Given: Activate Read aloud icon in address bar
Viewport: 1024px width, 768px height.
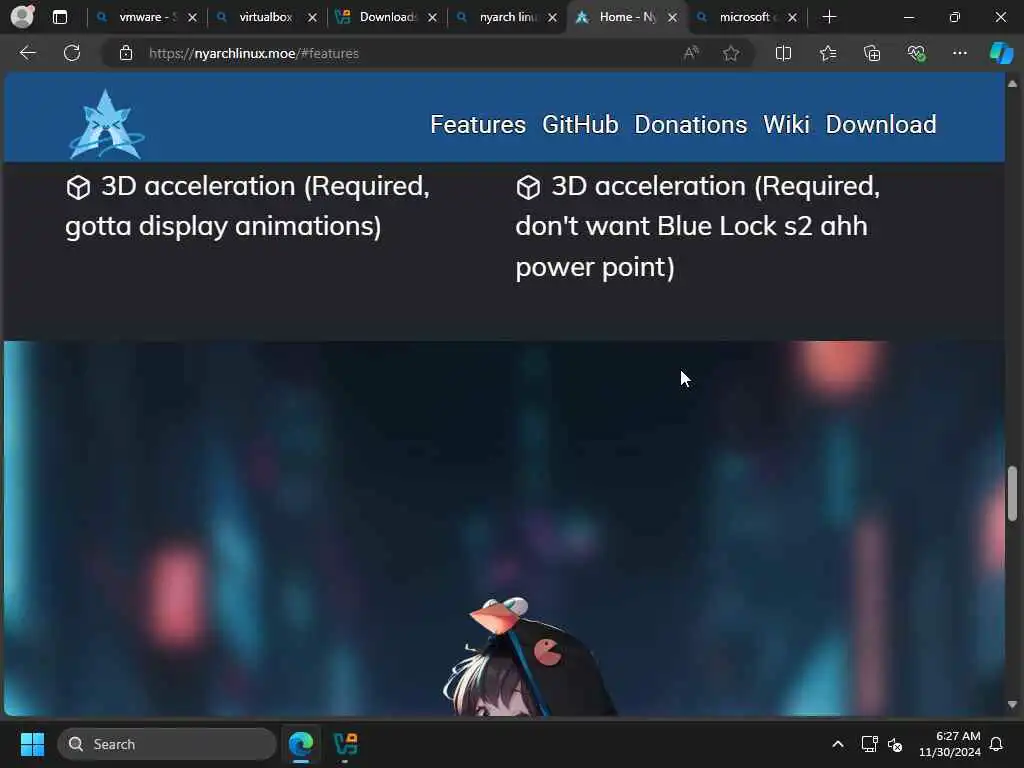Looking at the screenshot, I should tap(691, 53).
